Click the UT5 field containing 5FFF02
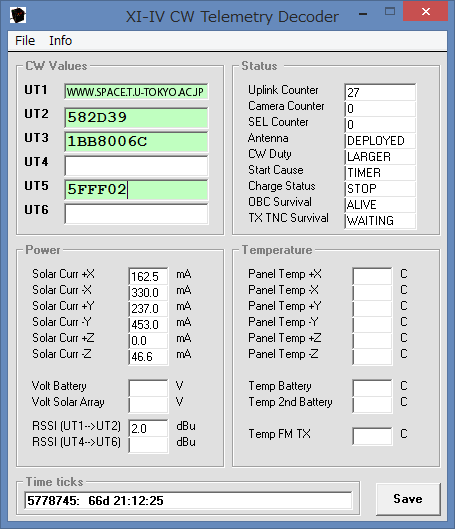Screen dimensions: 455x529 (136, 189)
